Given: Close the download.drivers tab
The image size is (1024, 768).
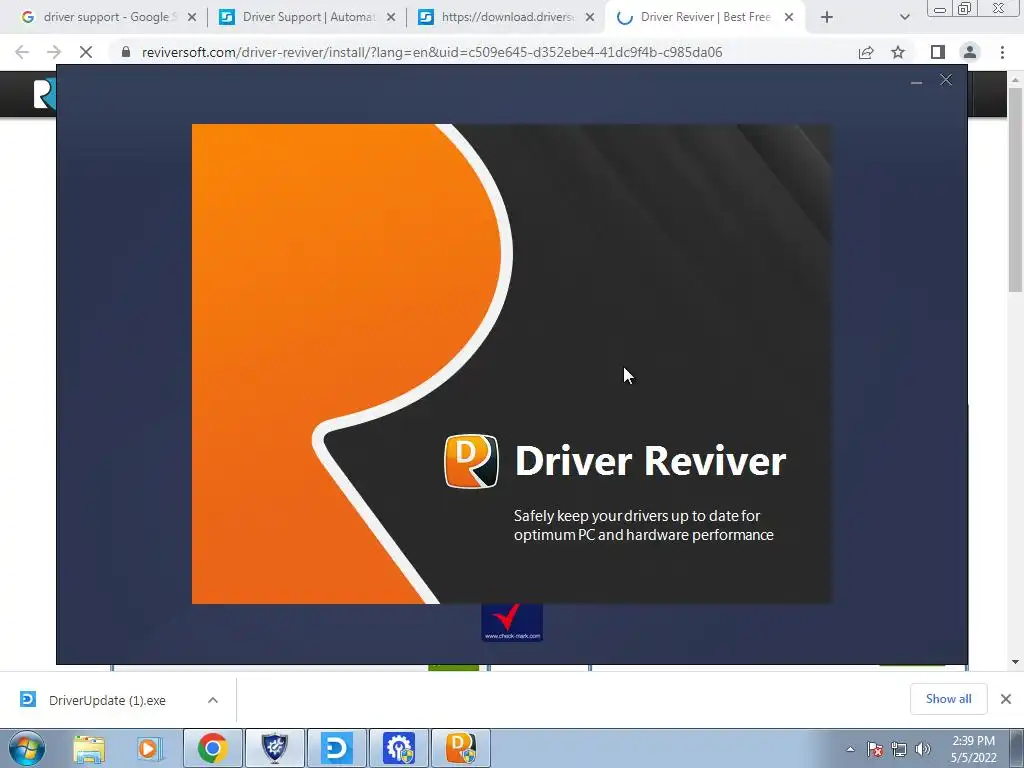Looking at the screenshot, I should click(590, 18).
